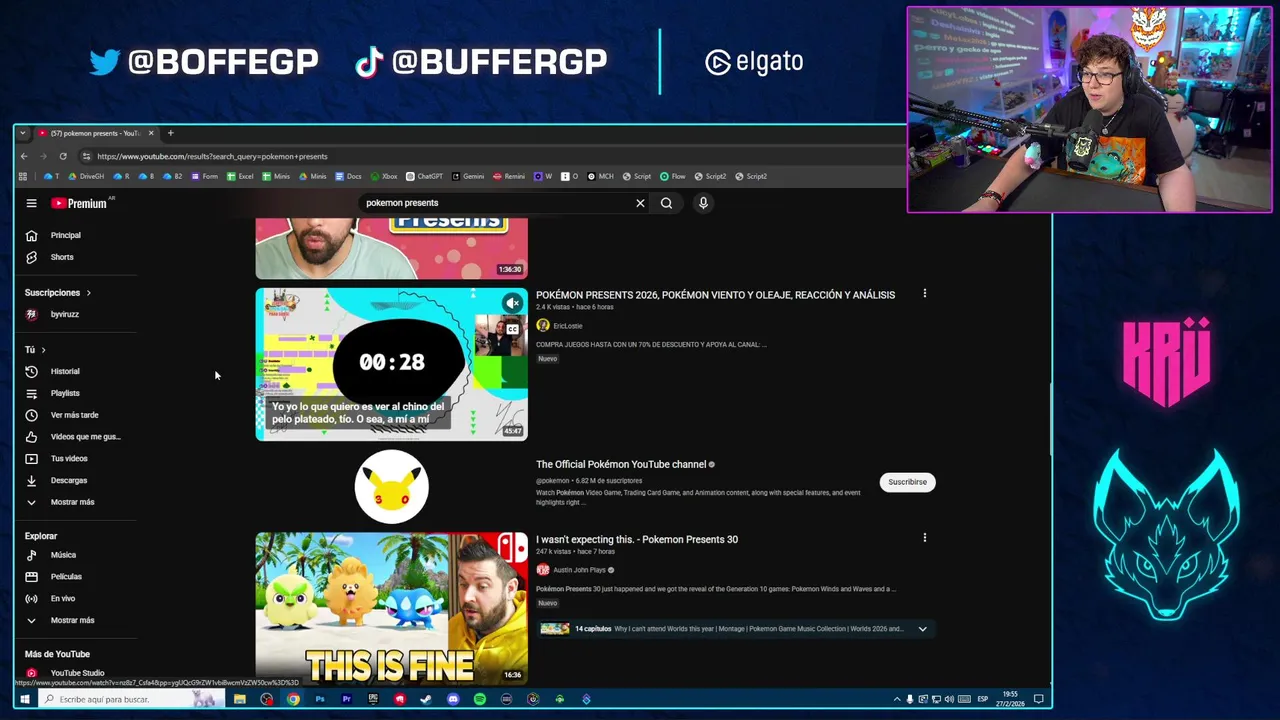This screenshot has width=1280, height=720.
Task: Open the ChatGPT bookmark
Action: click(x=424, y=176)
